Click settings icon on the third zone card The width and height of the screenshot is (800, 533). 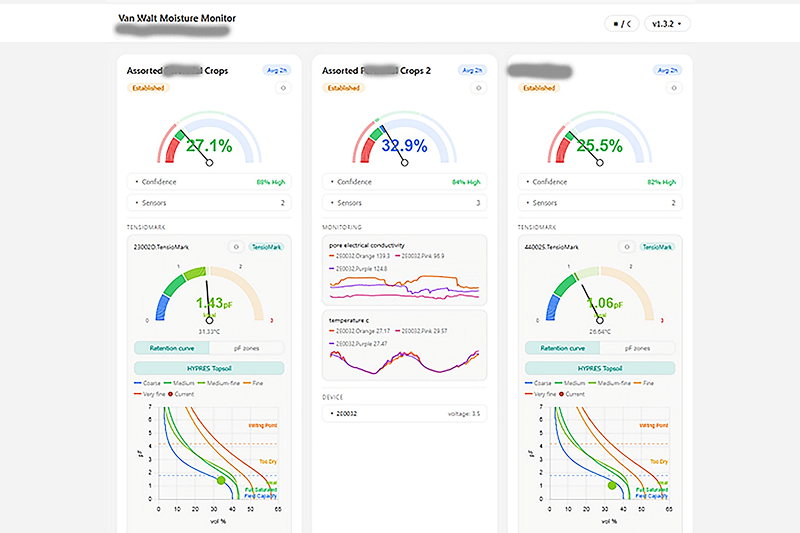click(674, 88)
